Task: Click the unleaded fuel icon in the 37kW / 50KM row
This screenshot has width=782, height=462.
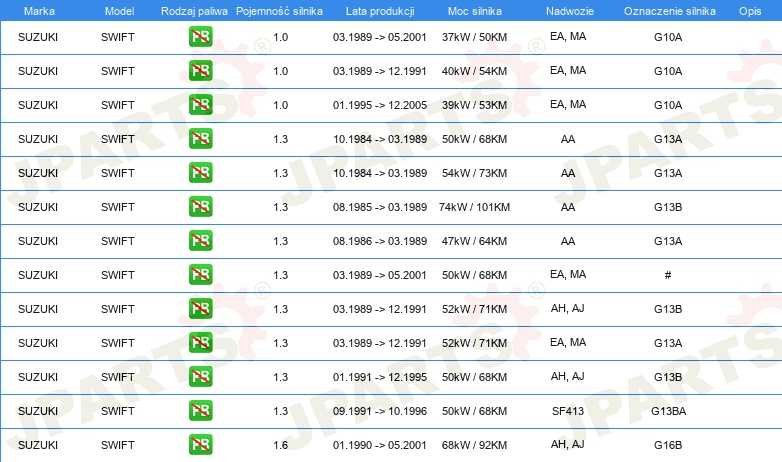Action: click(200, 36)
